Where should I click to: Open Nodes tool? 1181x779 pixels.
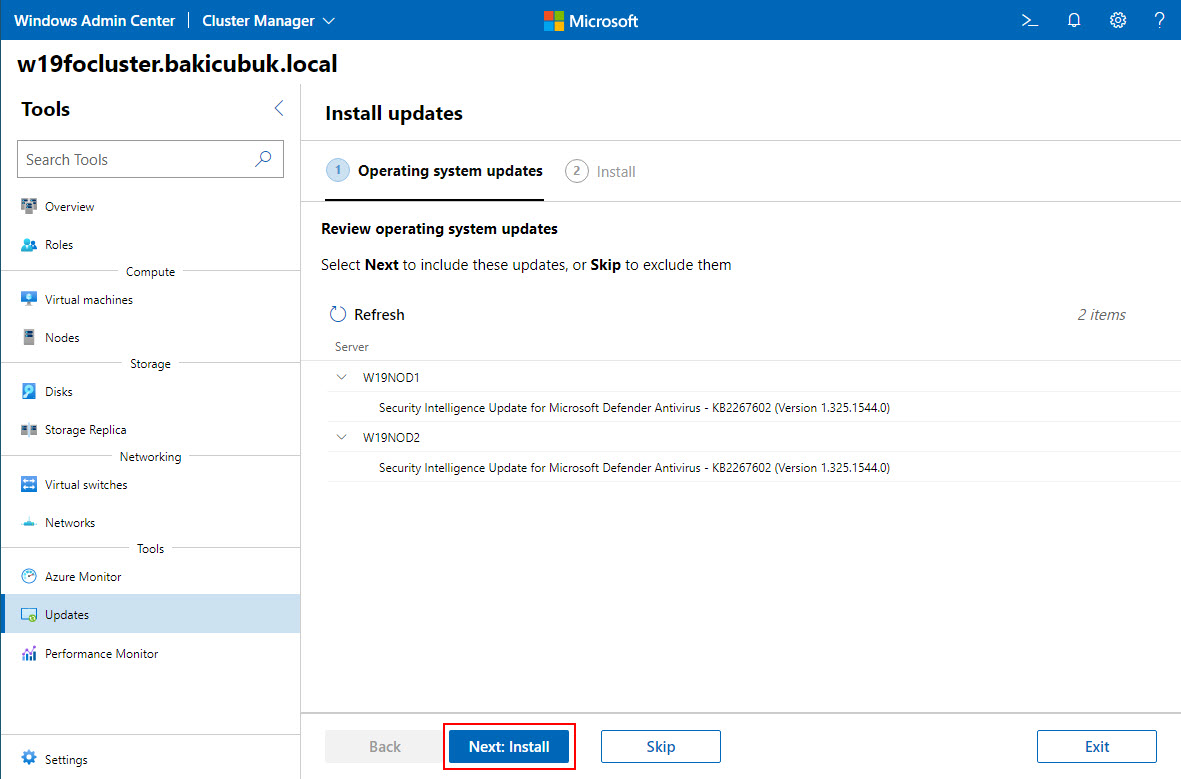(62, 338)
